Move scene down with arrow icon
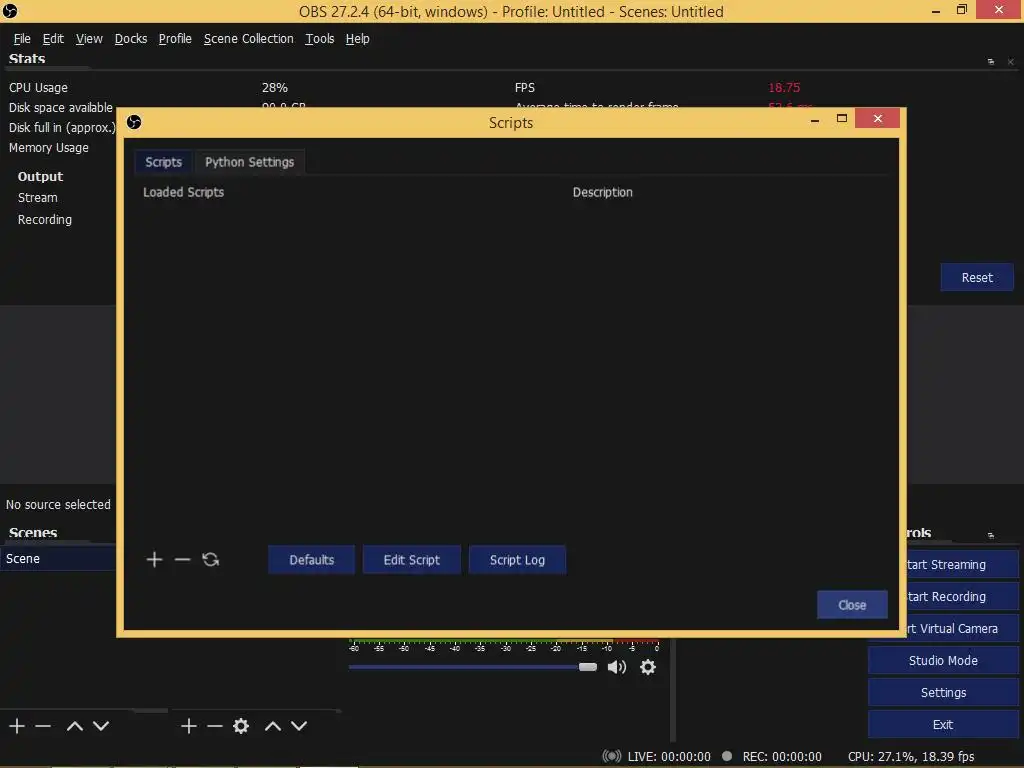Screen dimensions: 1024x768 tap(101, 726)
